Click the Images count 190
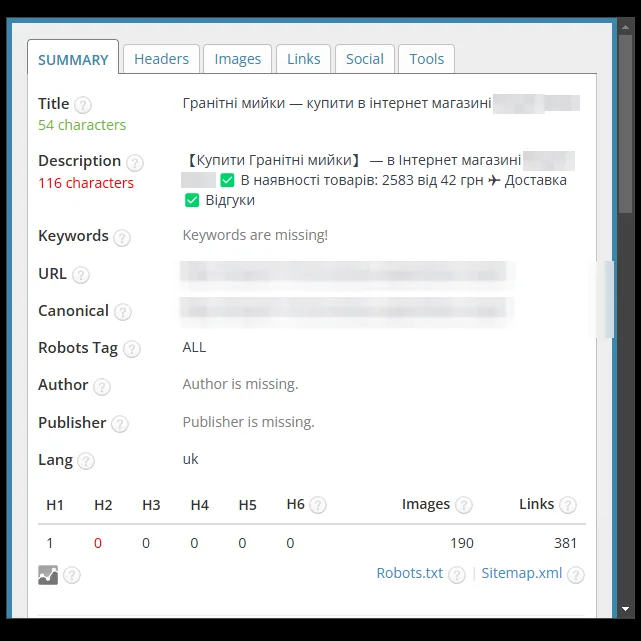The height and width of the screenshot is (641, 641). [462, 543]
